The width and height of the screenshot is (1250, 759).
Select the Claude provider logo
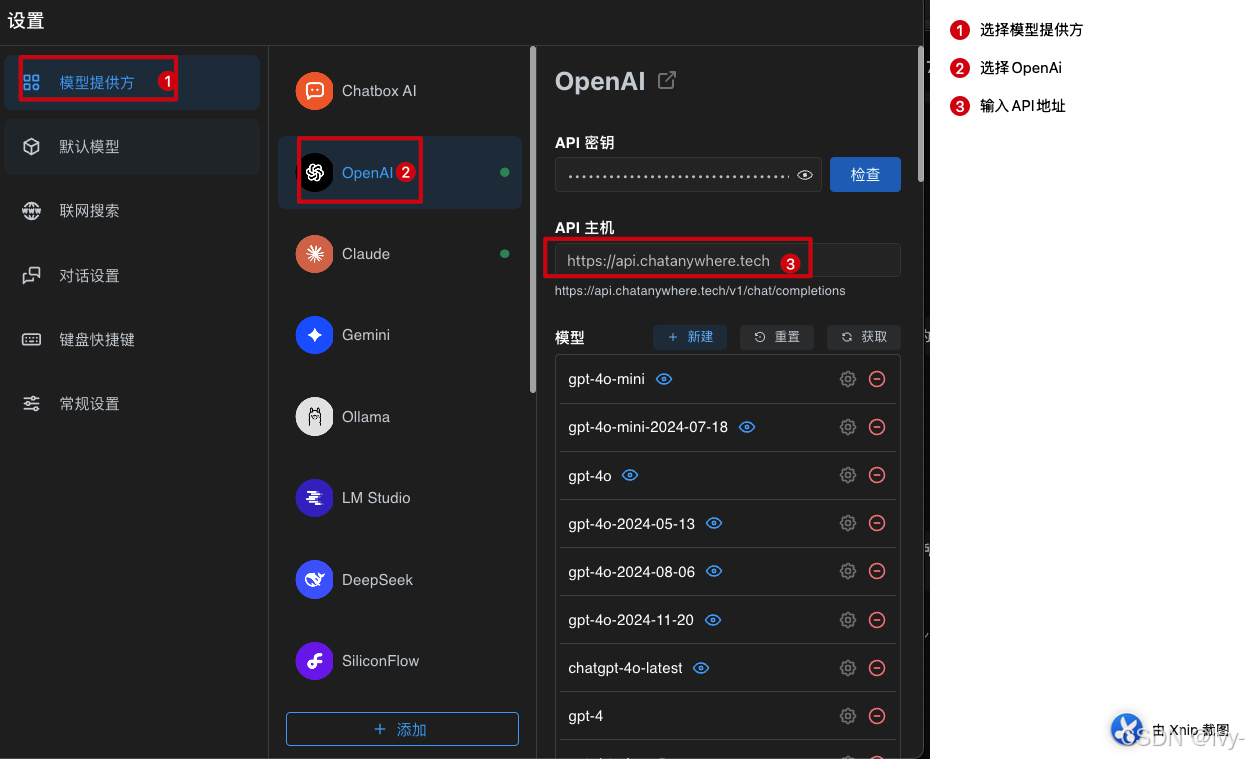314,254
